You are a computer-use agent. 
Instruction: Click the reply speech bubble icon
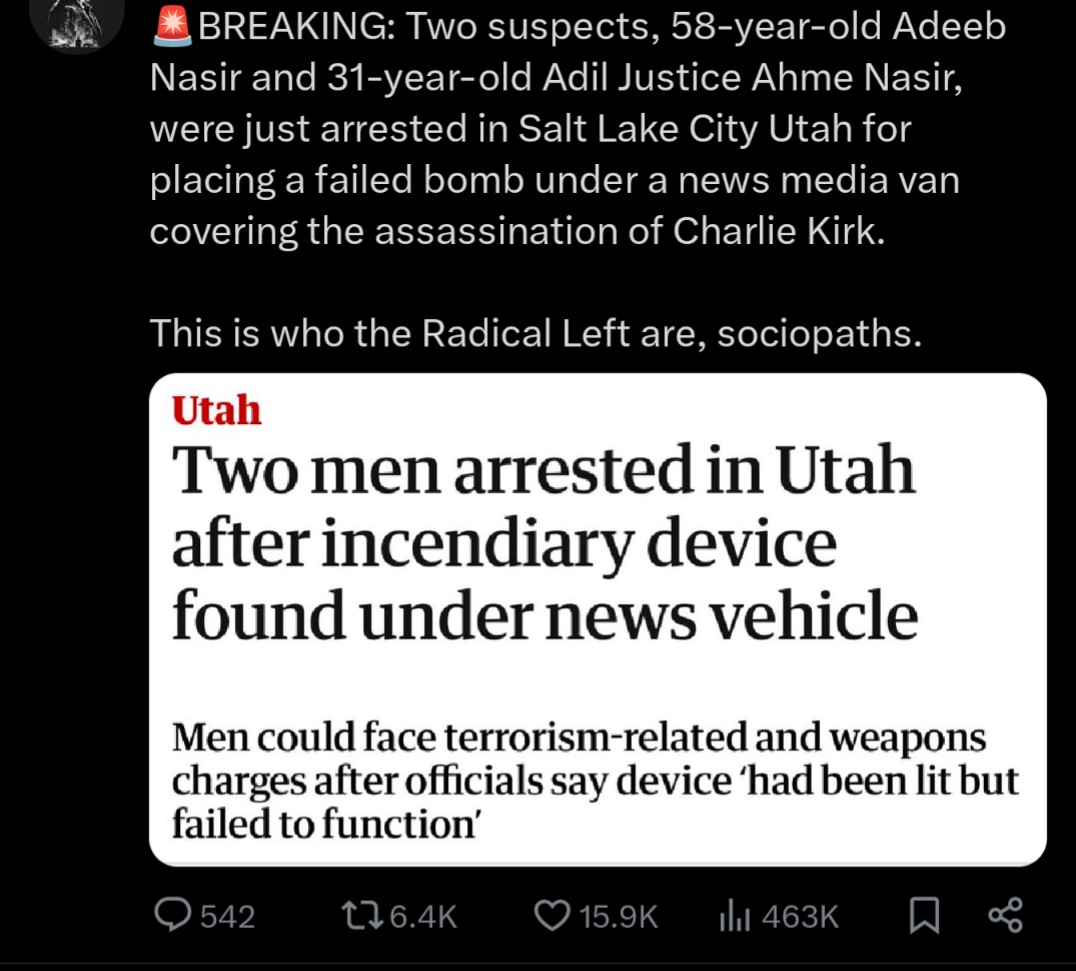click(x=172, y=915)
